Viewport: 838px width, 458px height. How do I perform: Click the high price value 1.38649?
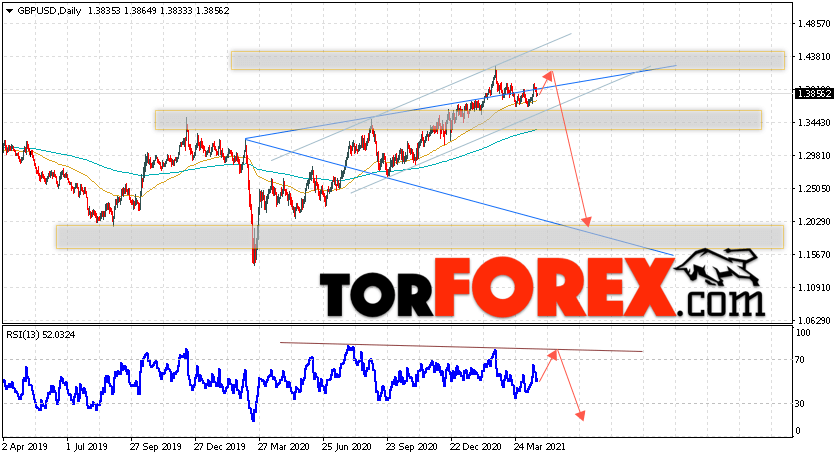point(139,11)
